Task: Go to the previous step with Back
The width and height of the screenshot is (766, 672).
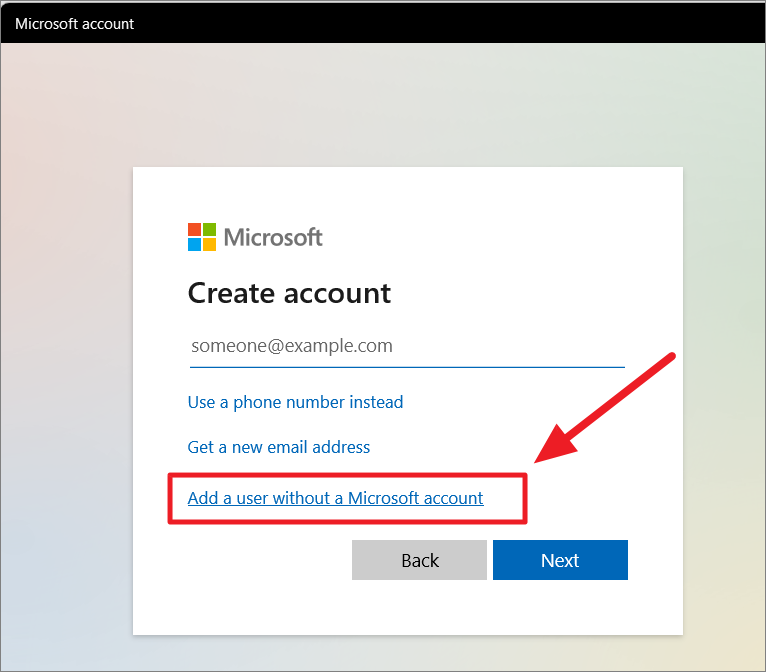Action: [419, 560]
